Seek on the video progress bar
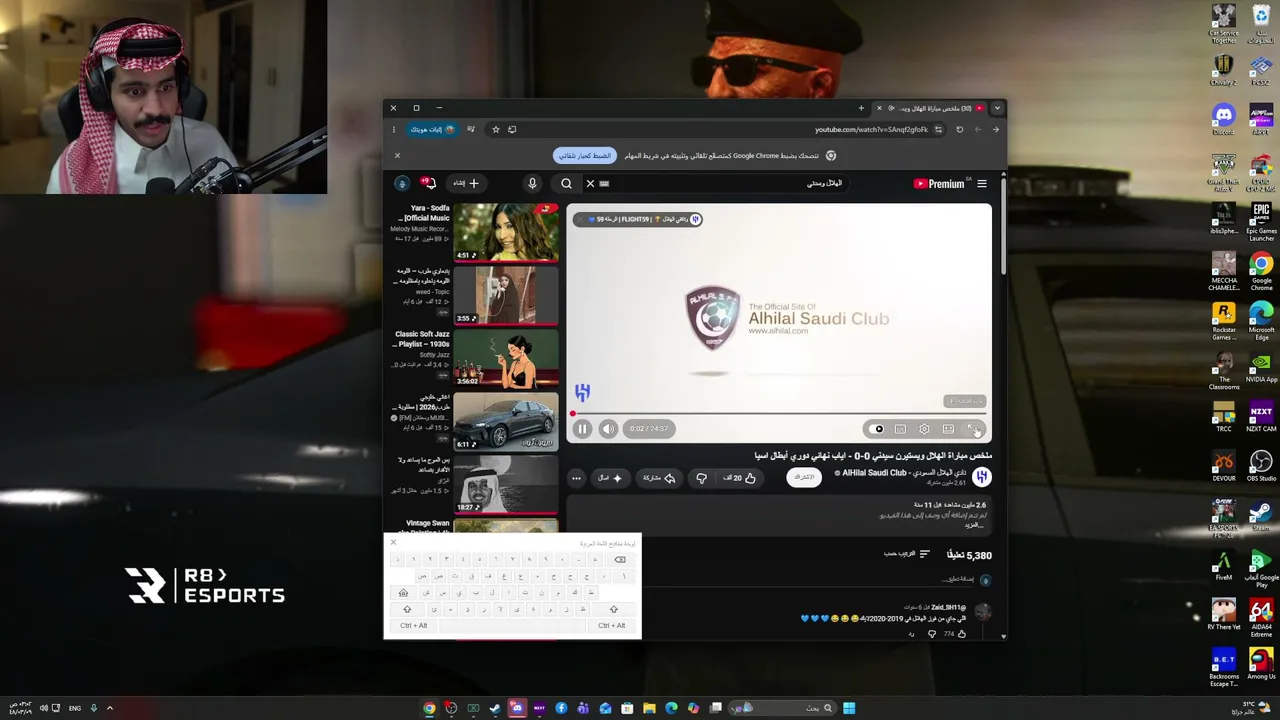The height and width of the screenshot is (720, 1280). 779,413
